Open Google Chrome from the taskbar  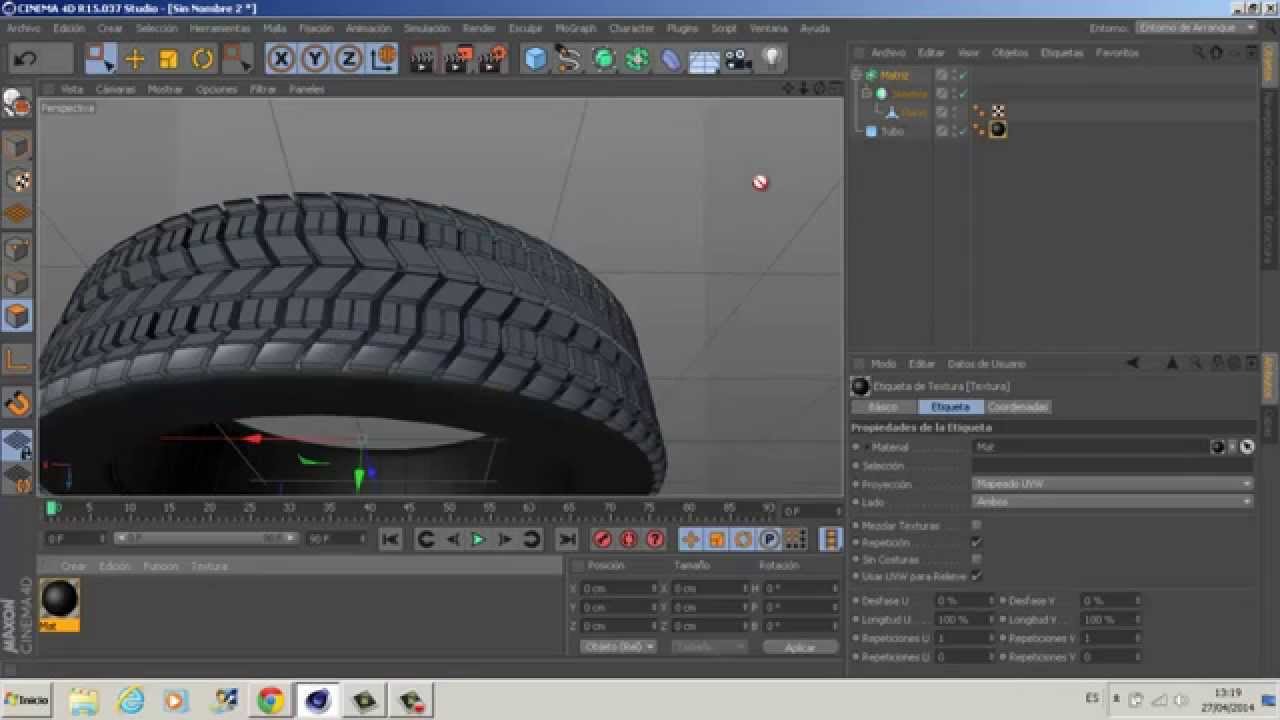tap(270, 700)
